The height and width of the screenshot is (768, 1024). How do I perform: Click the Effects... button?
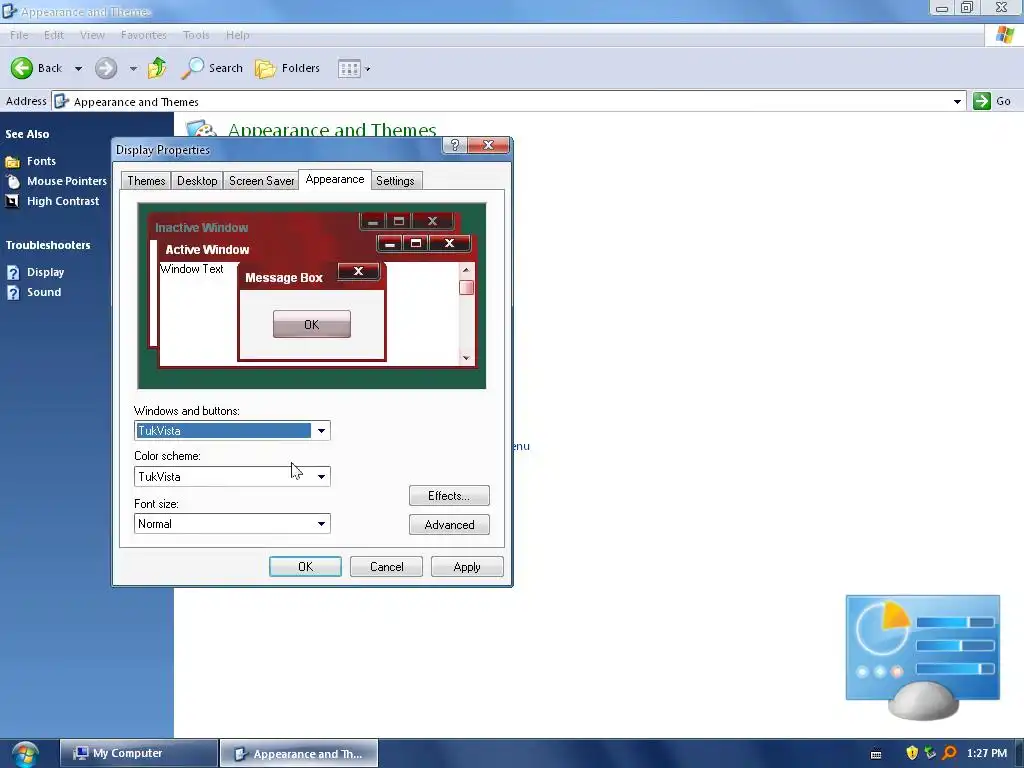click(449, 496)
